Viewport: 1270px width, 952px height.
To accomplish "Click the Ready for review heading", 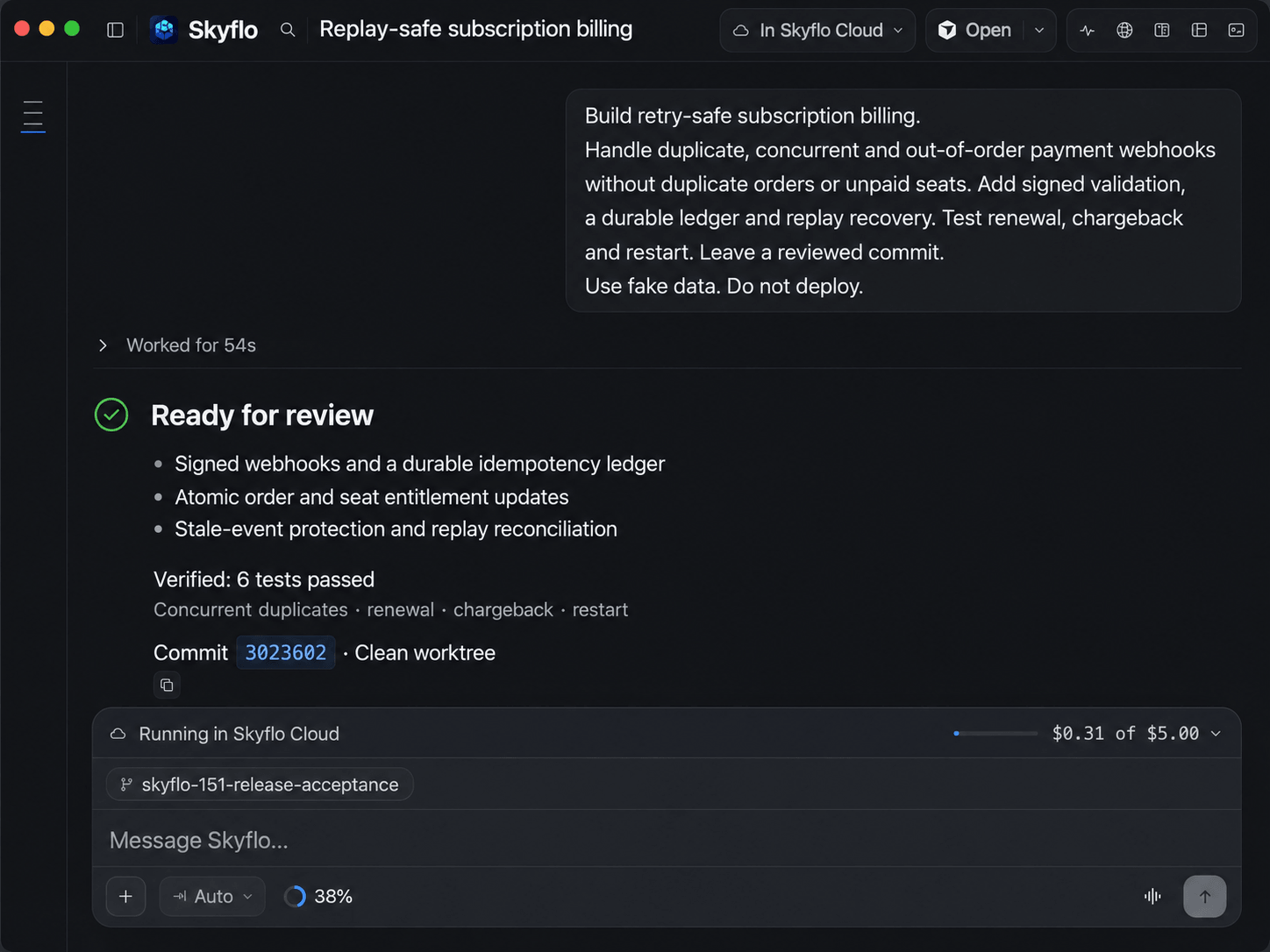I will point(262,415).
